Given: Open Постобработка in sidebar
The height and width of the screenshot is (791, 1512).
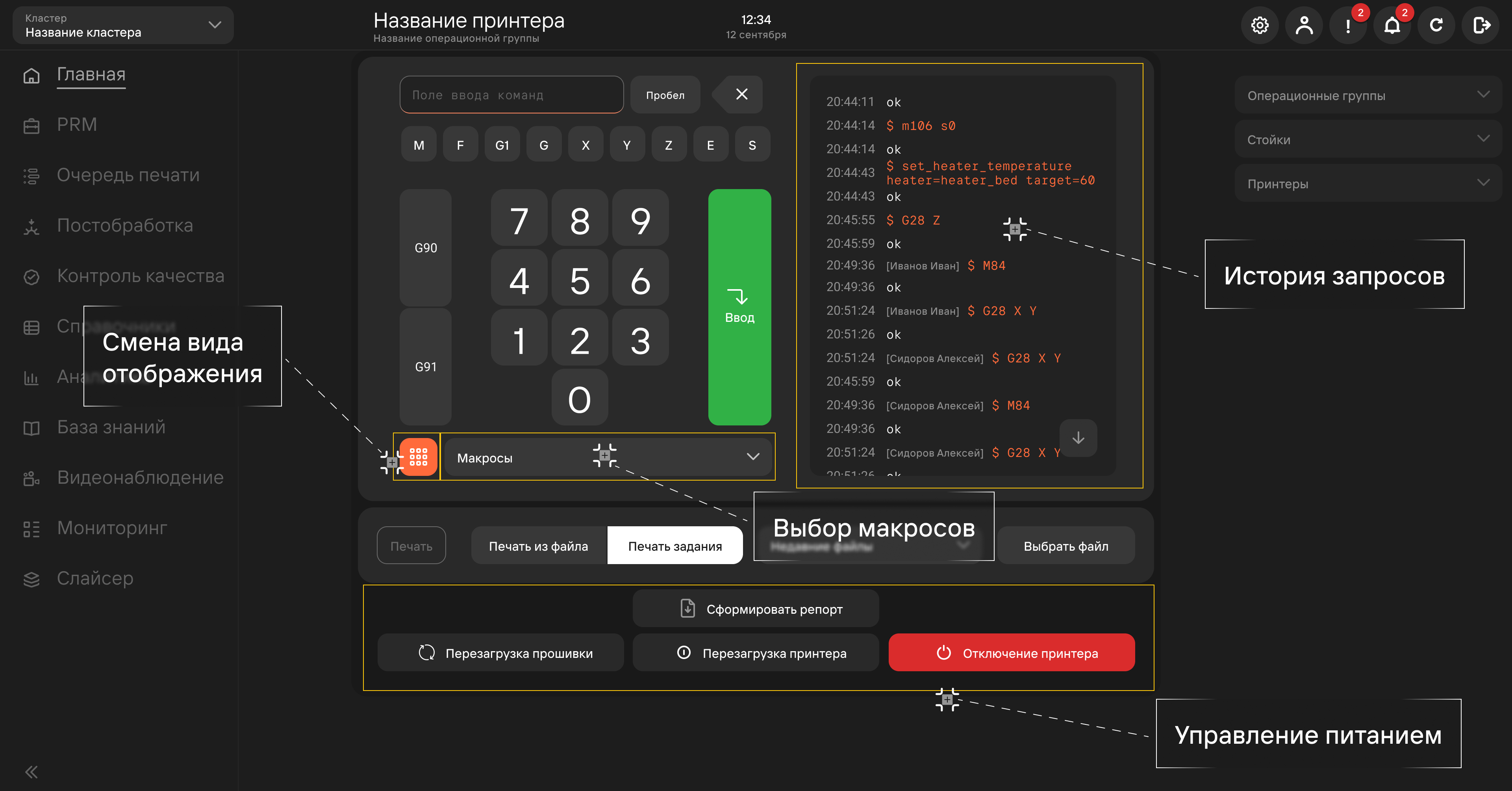Looking at the screenshot, I should pyautogui.click(x=125, y=225).
